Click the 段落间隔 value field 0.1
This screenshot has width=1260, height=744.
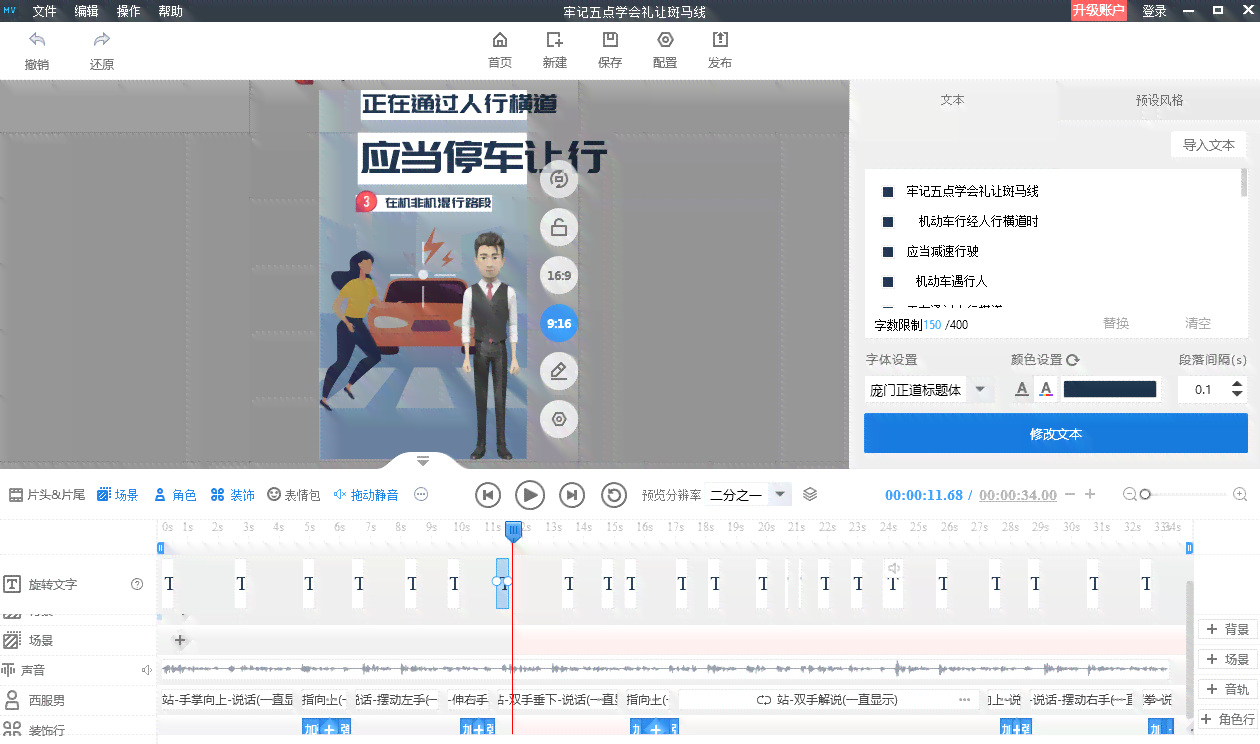1203,390
